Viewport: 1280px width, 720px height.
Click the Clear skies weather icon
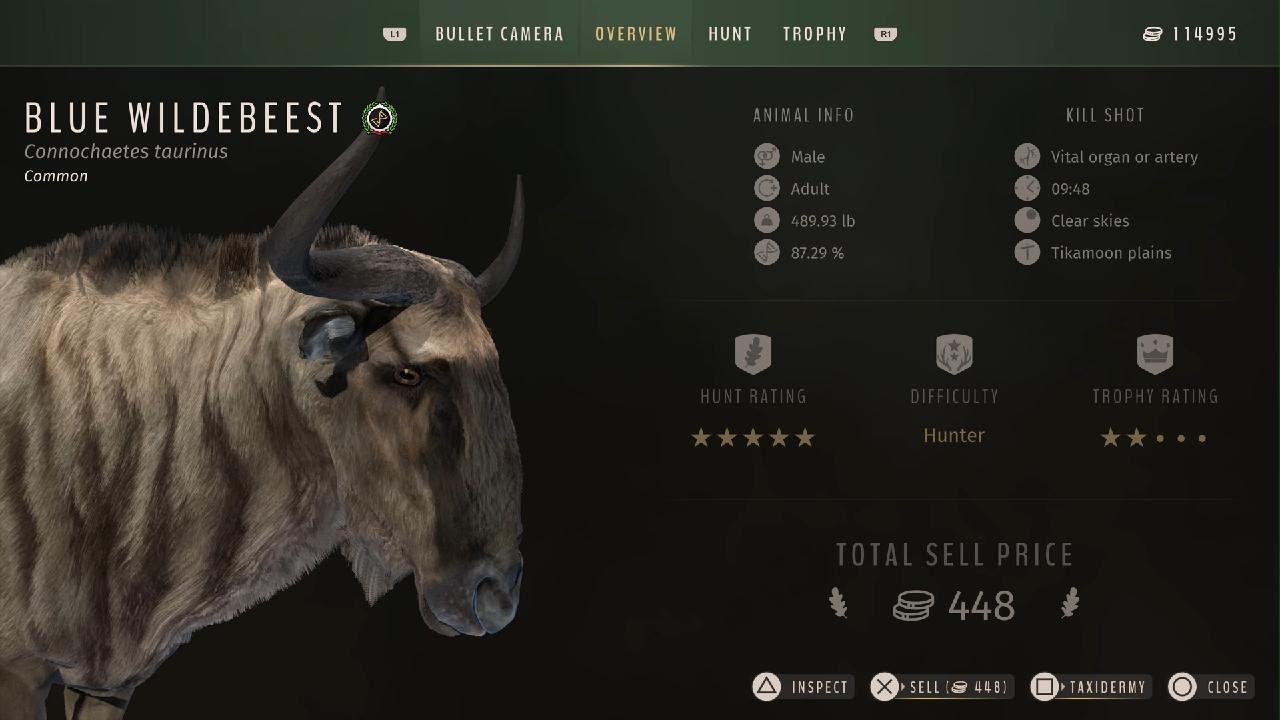(1027, 220)
